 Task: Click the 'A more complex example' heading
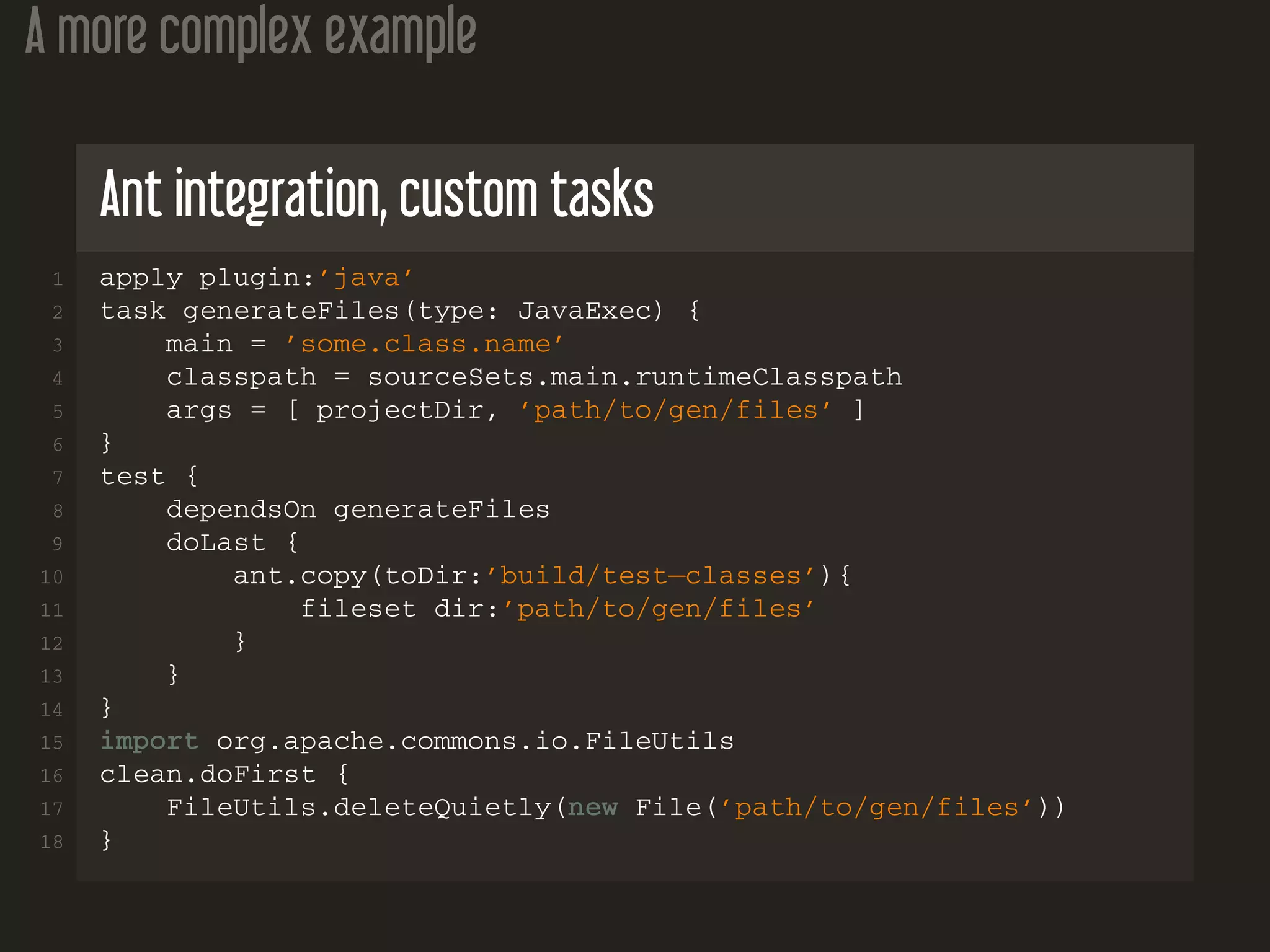251,32
